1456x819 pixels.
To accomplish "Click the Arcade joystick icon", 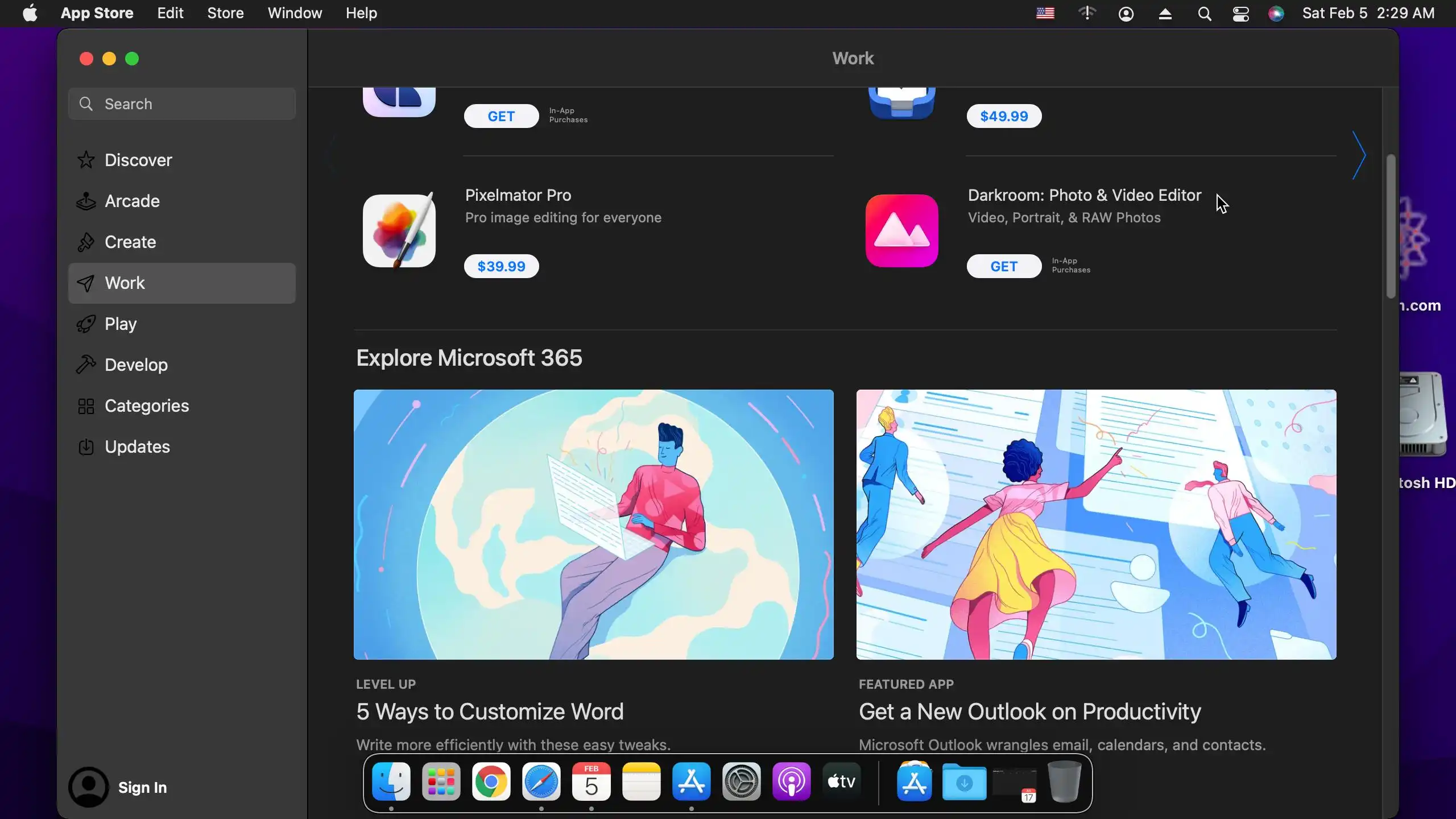I will pyautogui.click(x=86, y=201).
